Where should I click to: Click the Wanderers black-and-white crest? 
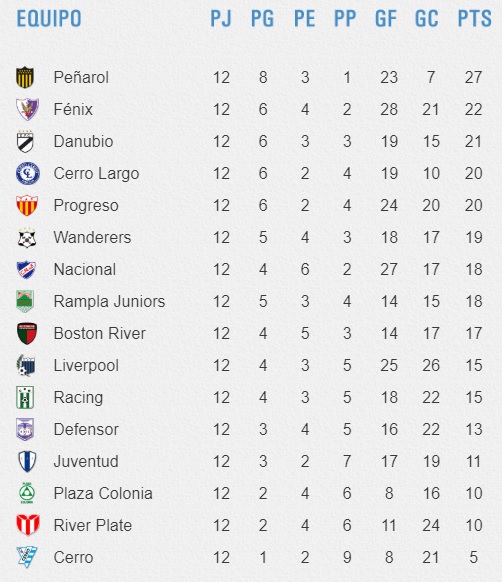point(27,238)
